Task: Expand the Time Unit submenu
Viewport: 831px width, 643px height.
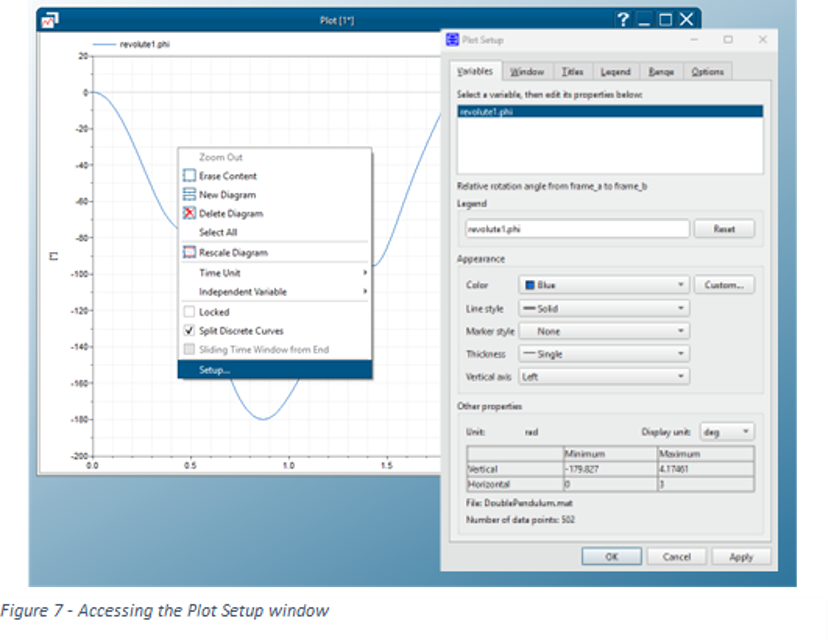Action: pos(275,272)
